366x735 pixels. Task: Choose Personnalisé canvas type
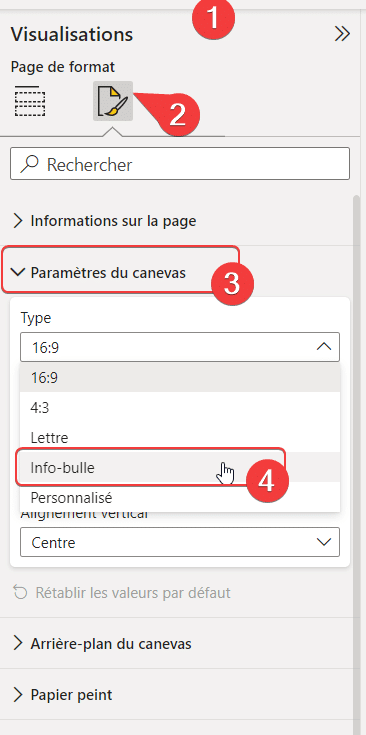pos(180,497)
